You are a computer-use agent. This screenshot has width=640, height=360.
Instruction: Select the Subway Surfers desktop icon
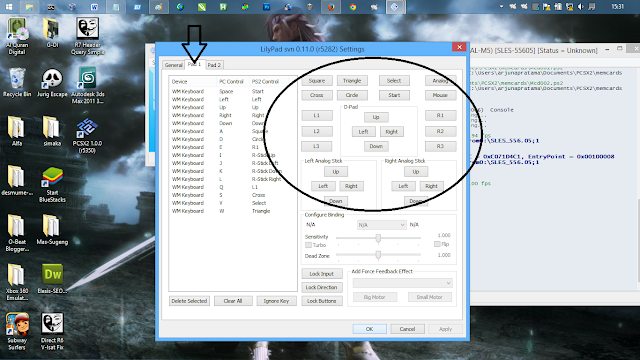coord(17,331)
